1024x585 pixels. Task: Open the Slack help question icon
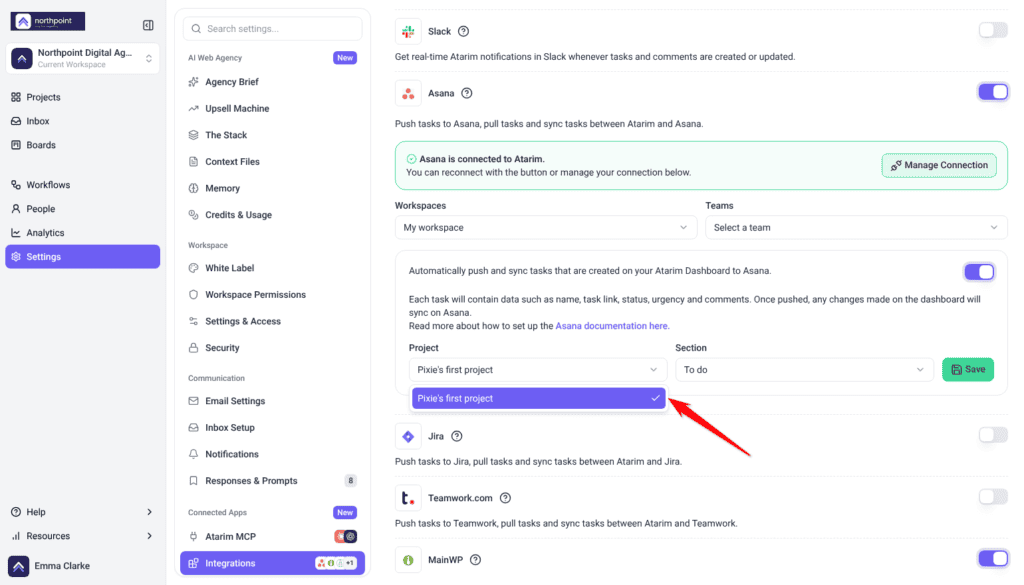tap(464, 31)
